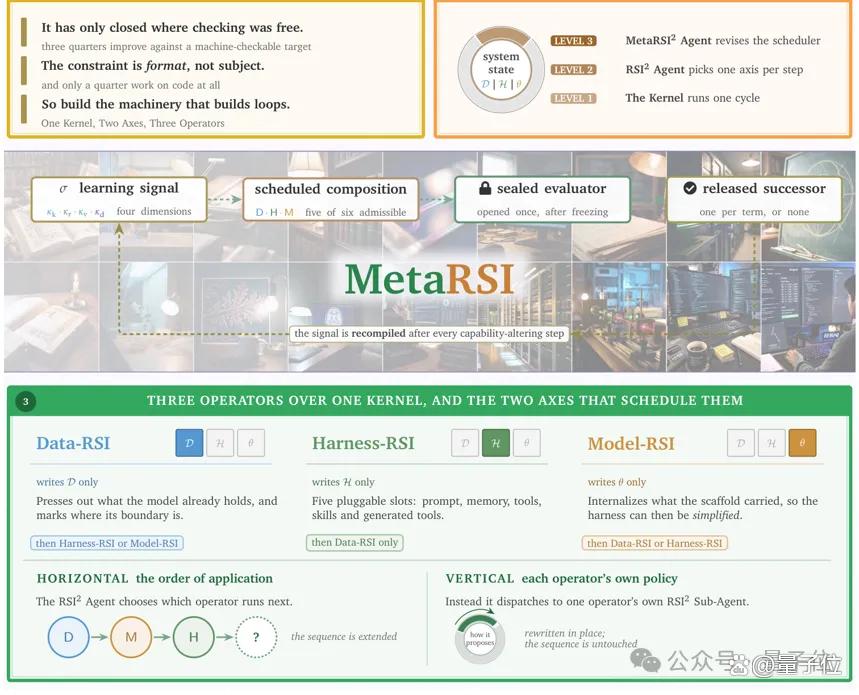
Task: Click the orange θ box beside Model-RSI
Action: pyautogui.click(x=802, y=443)
